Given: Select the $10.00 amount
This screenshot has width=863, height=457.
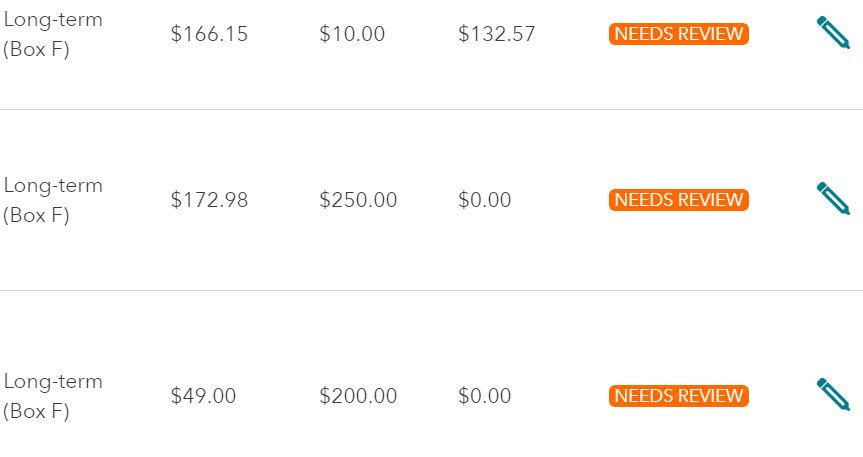Looking at the screenshot, I should click(352, 34).
